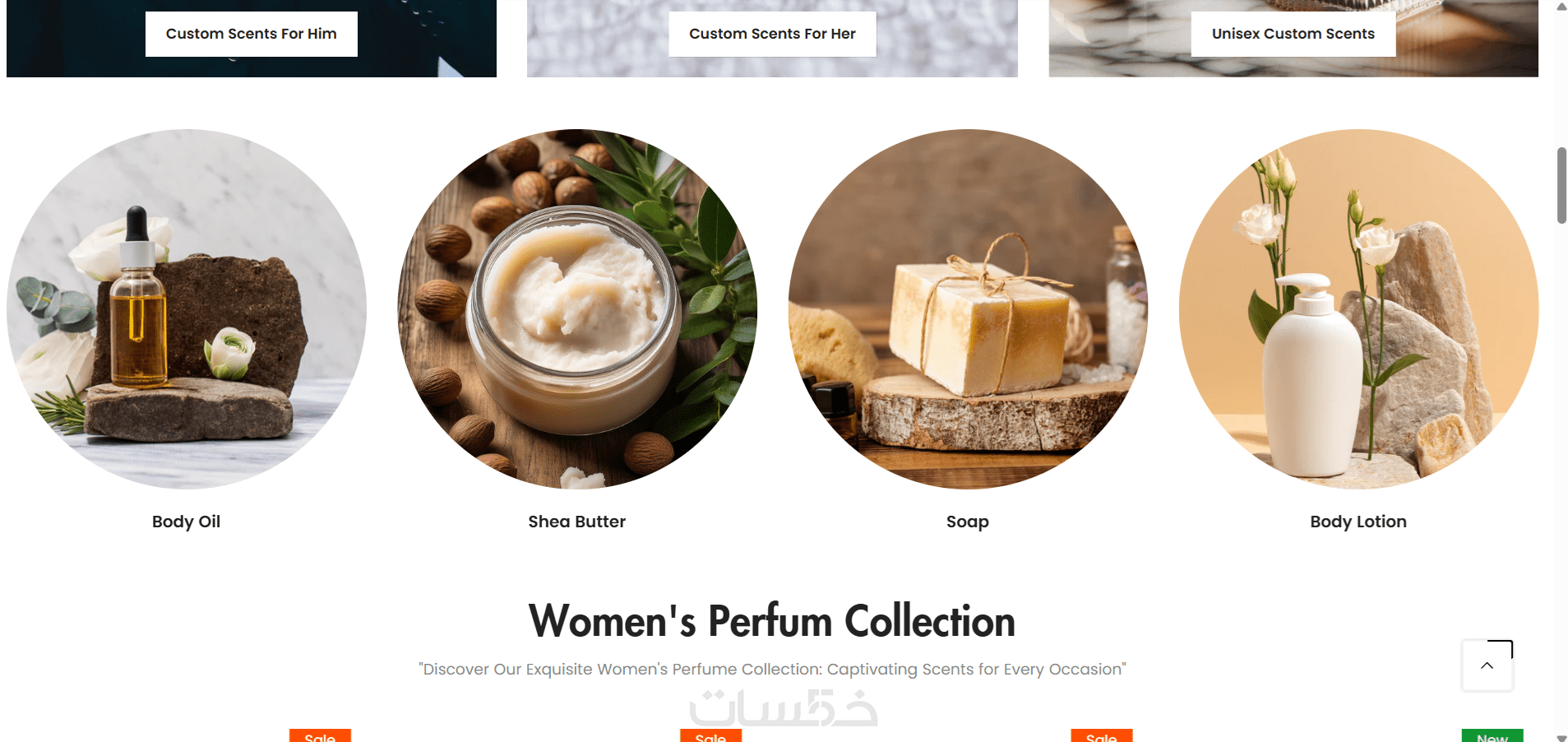Image resolution: width=1568 pixels, height=742 pixels.
Task: Click the third orange Sale badge
Action: click(1102, 736)
